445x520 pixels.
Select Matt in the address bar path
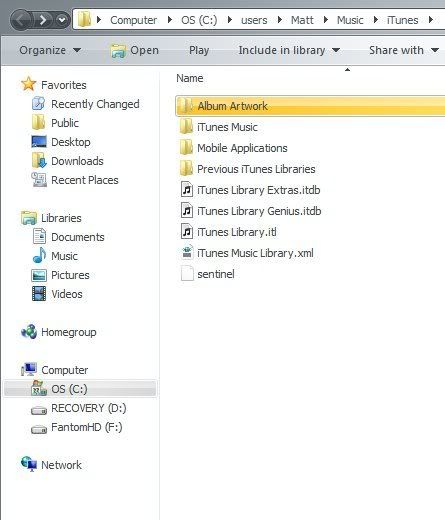coord(302,20)
